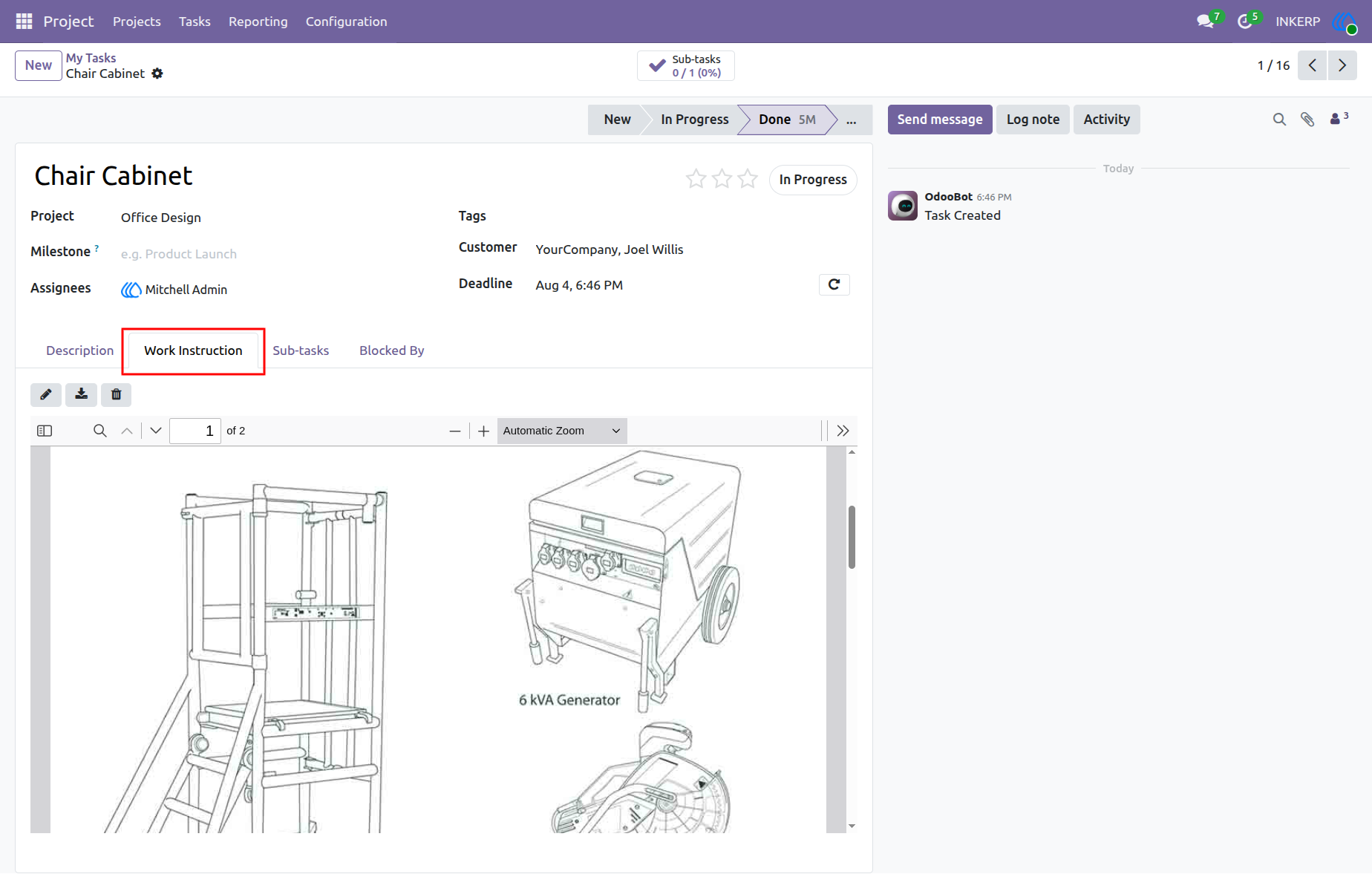Go to next task record arrow
The width and height of the screenshot is (1372, 874).
(x=1342, y=65)
